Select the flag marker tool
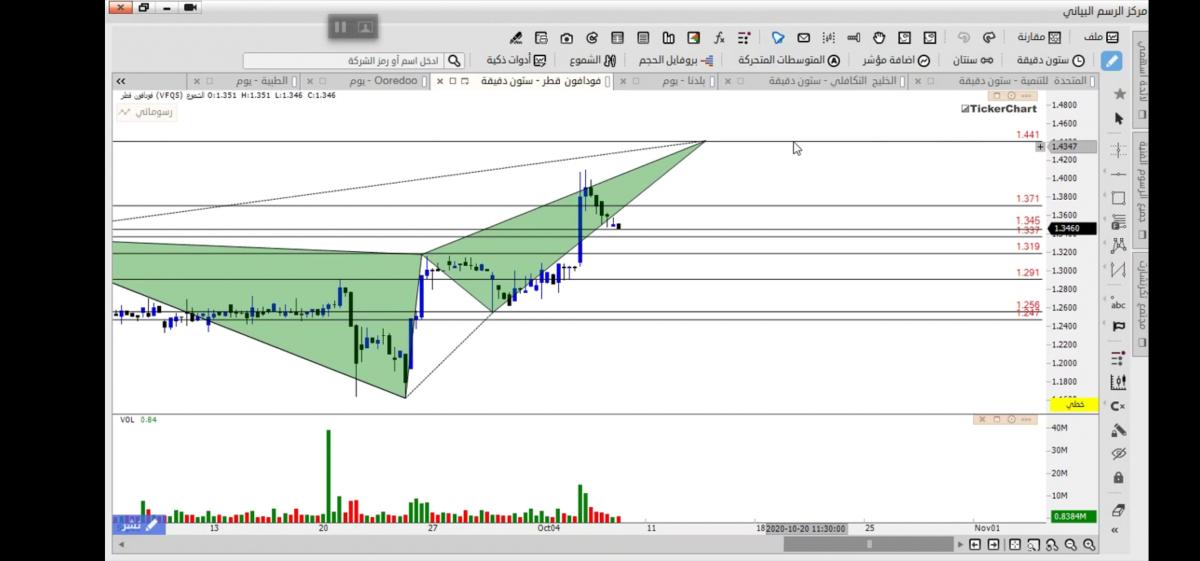Viewport: 1200px width, 561px height. pos(1118,326)
